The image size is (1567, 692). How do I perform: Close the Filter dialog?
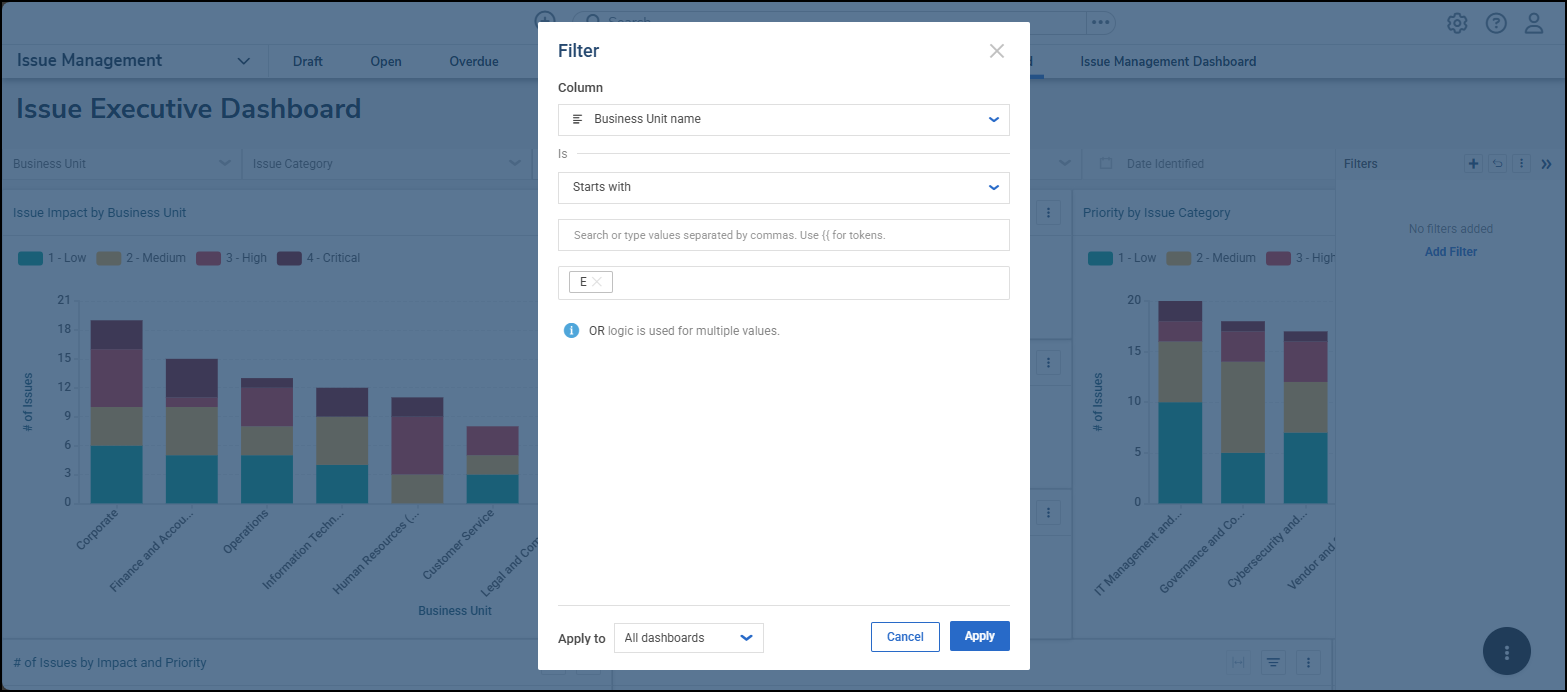[996, 51]
